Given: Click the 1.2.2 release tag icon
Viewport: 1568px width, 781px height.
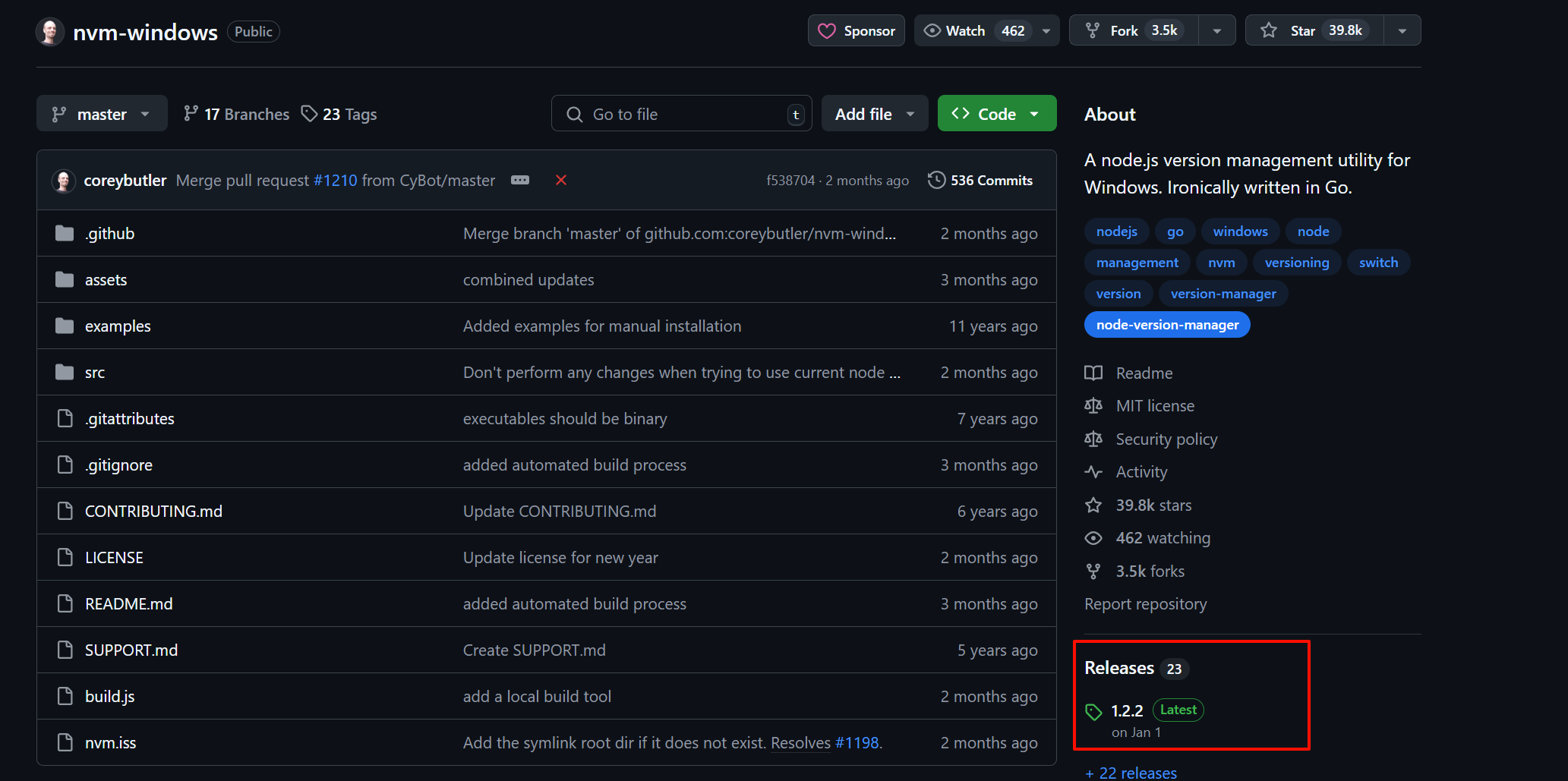Looking at the screenshot, I should (1093, 712).
